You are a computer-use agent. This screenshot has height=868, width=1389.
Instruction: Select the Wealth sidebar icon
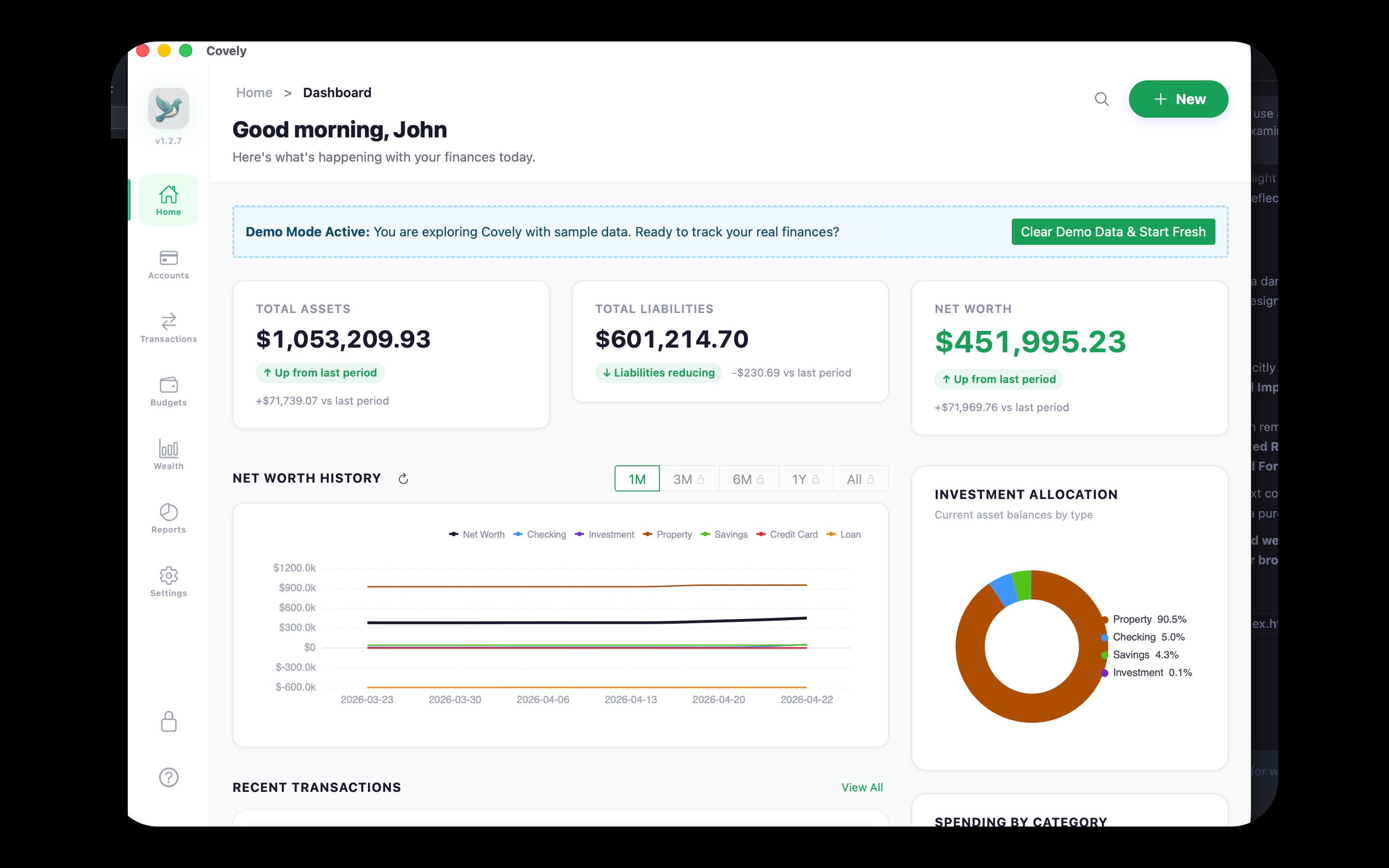[x=168, y=455]
